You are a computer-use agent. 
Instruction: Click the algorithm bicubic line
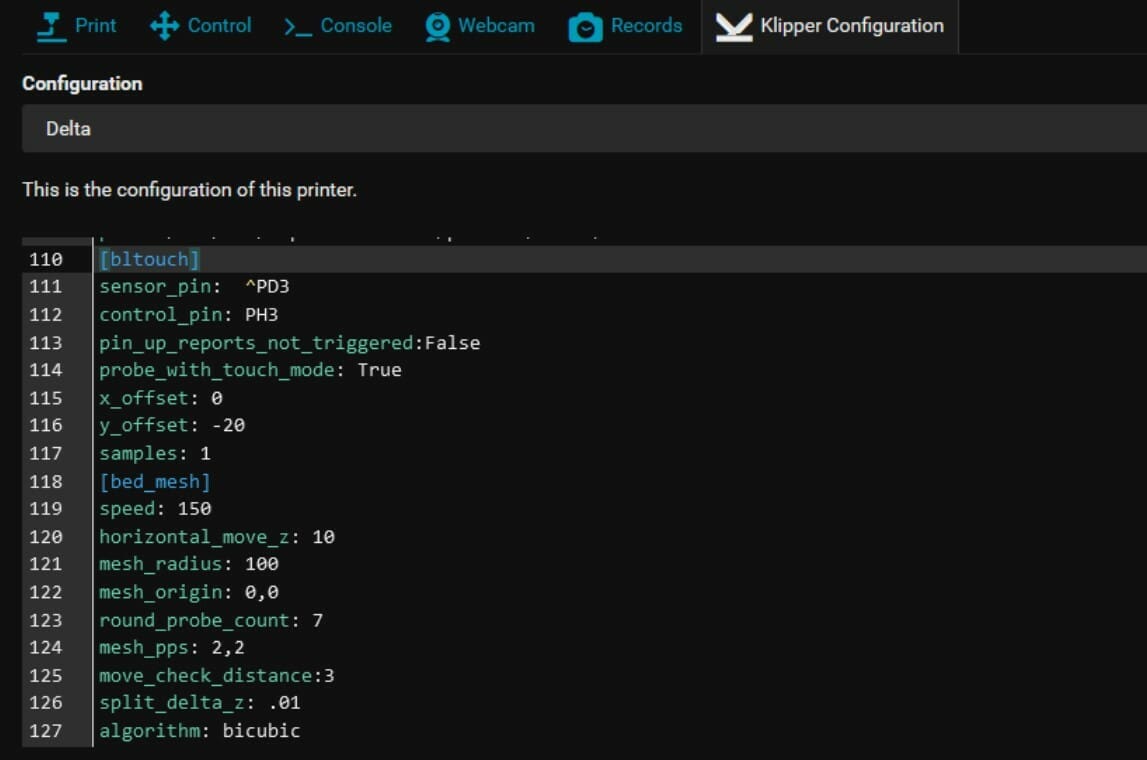pyautogui.click(x=200, y=731)
